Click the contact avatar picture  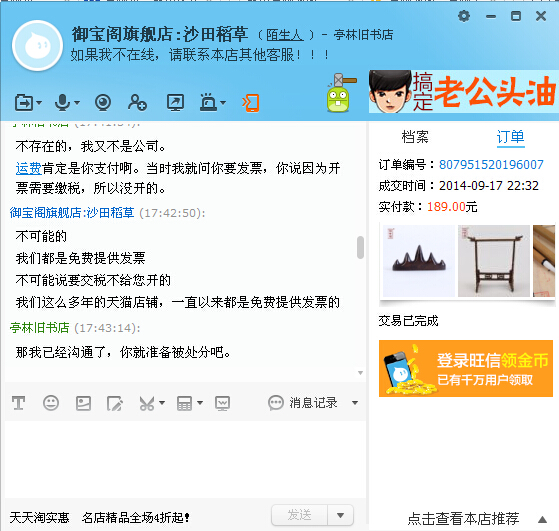pyautogui.click(x=37, y=46)
